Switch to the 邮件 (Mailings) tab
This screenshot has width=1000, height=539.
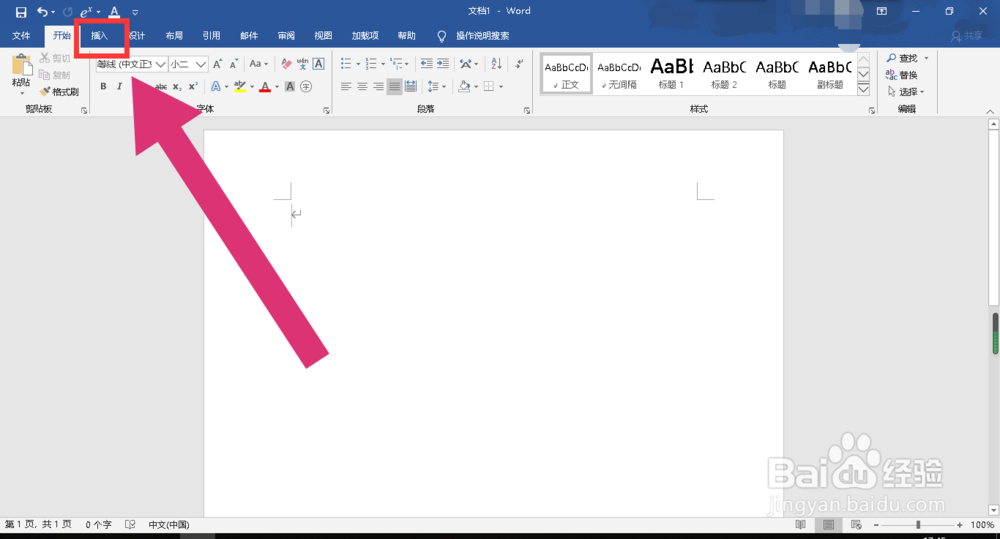(249, 36)
